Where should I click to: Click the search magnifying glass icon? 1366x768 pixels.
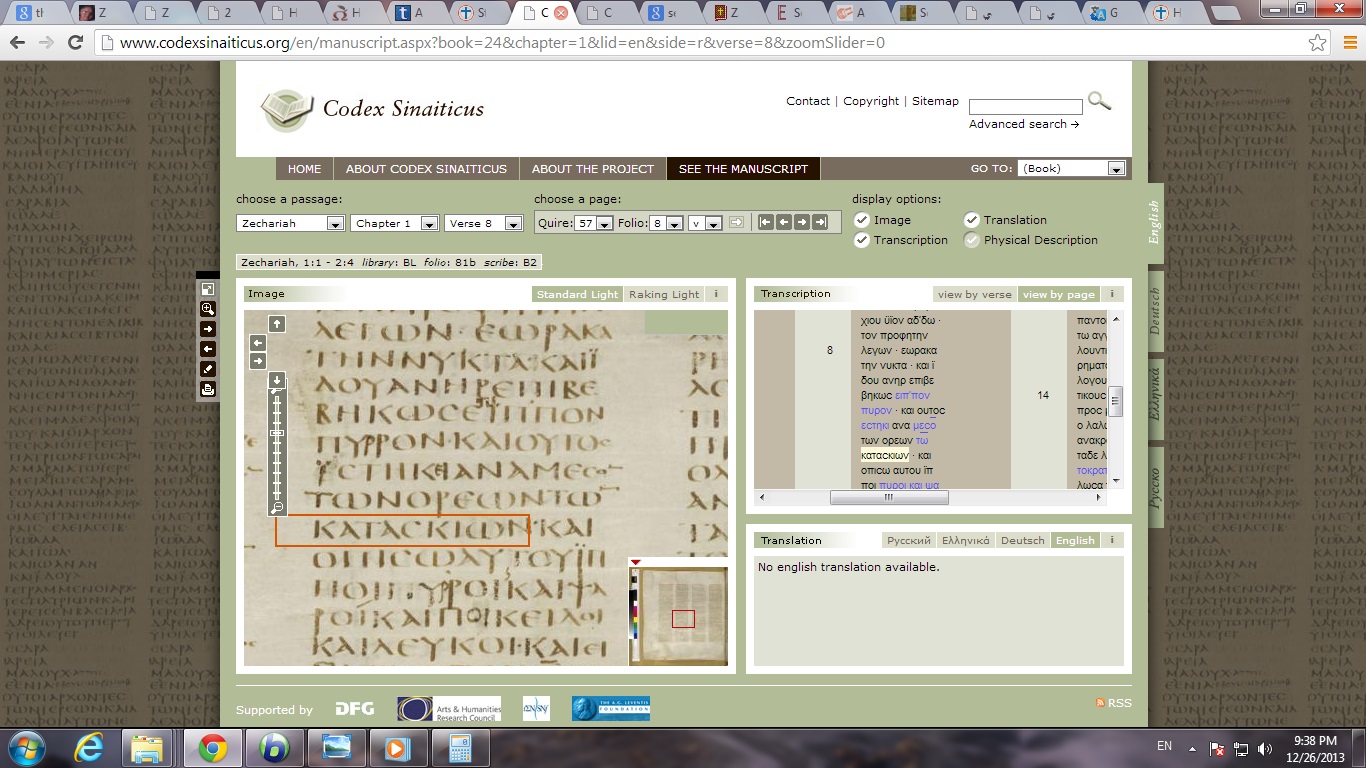click(x=1099, y=101)
